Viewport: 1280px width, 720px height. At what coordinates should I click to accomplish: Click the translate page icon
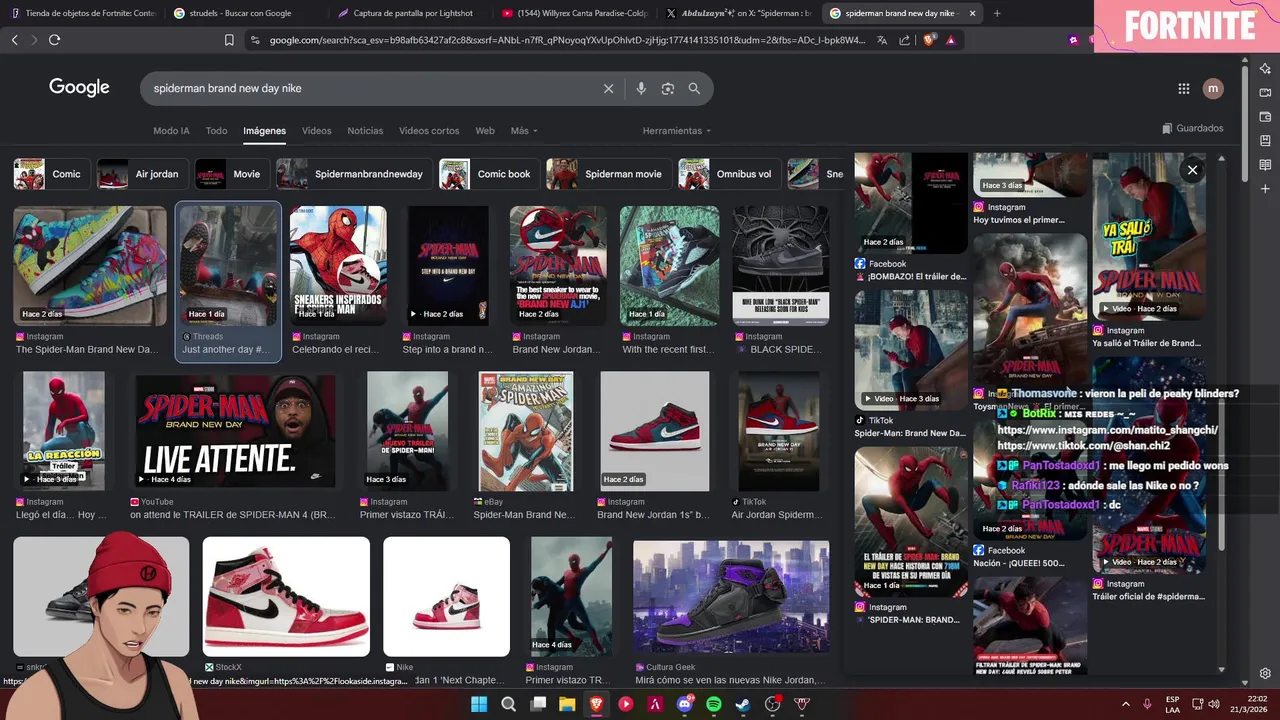[882, 40]
